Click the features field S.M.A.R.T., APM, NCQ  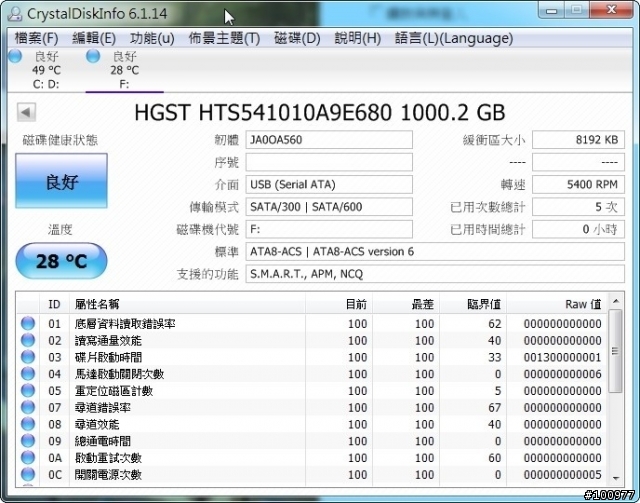[x=435, y=274]
